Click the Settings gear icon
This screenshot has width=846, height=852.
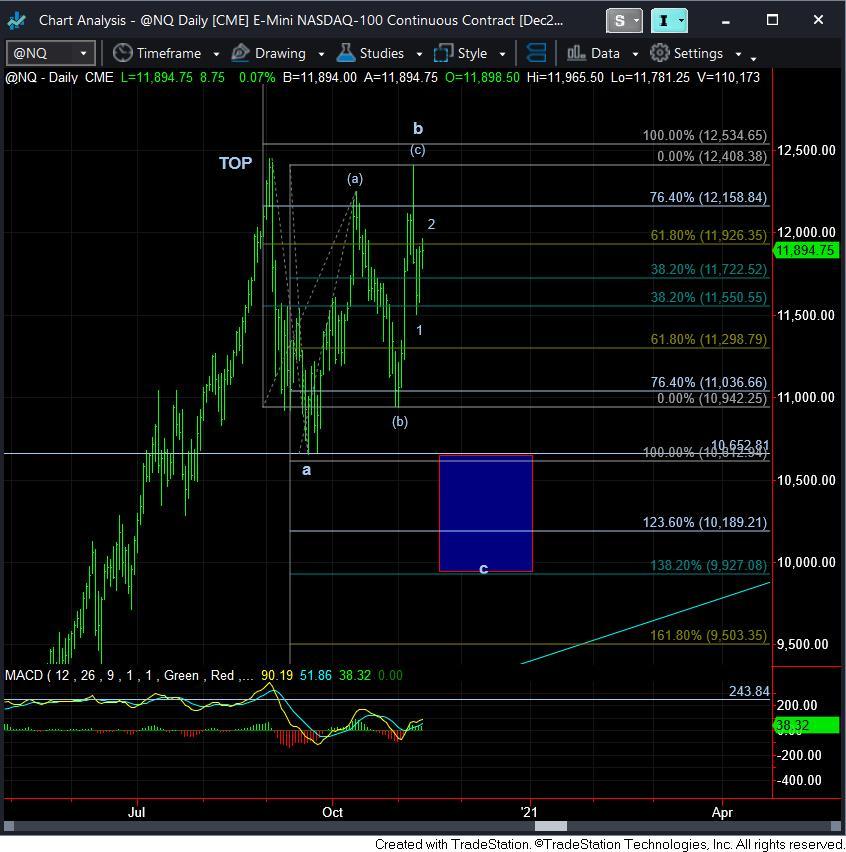coord(660,53)
